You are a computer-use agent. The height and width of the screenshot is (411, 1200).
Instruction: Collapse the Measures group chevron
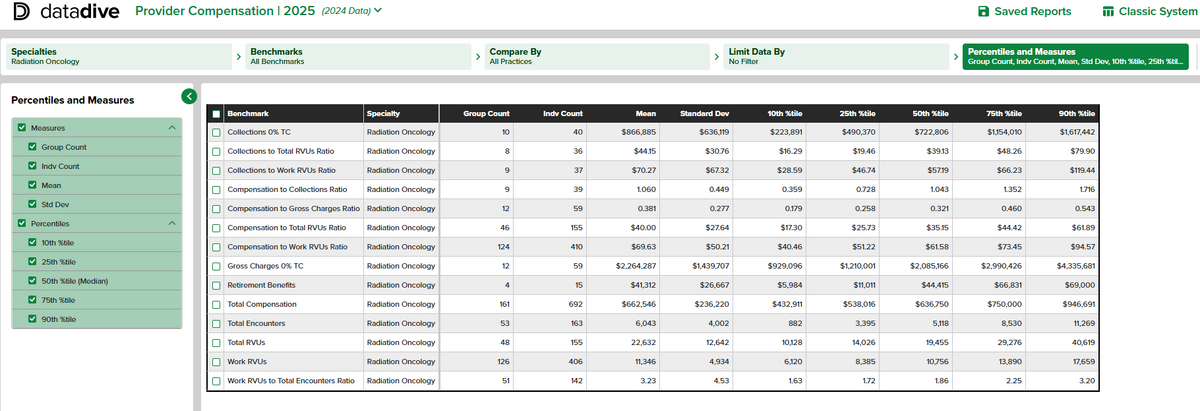click(x=171, y=128)
